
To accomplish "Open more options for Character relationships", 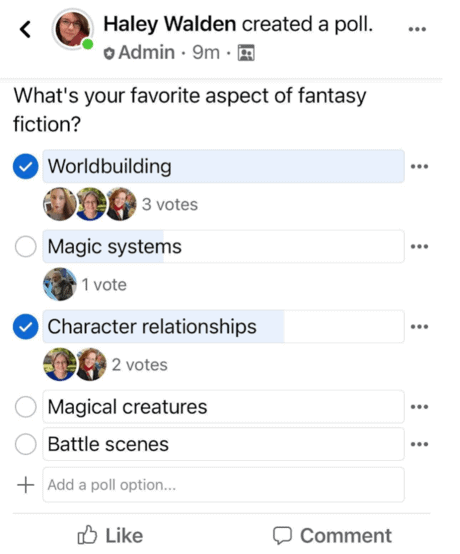I will click(x=419, y=326).
